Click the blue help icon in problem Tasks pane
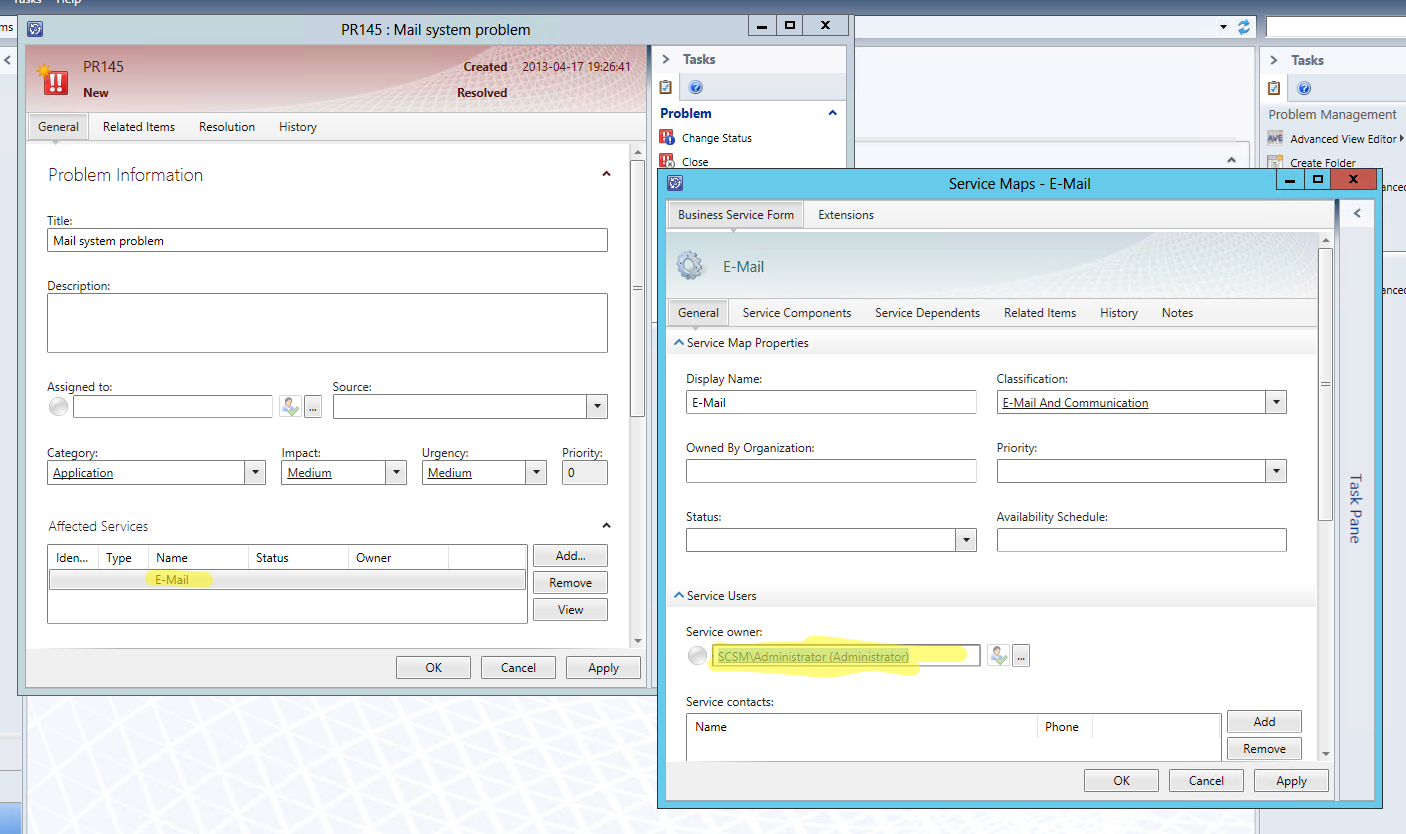 click(696, 88)
